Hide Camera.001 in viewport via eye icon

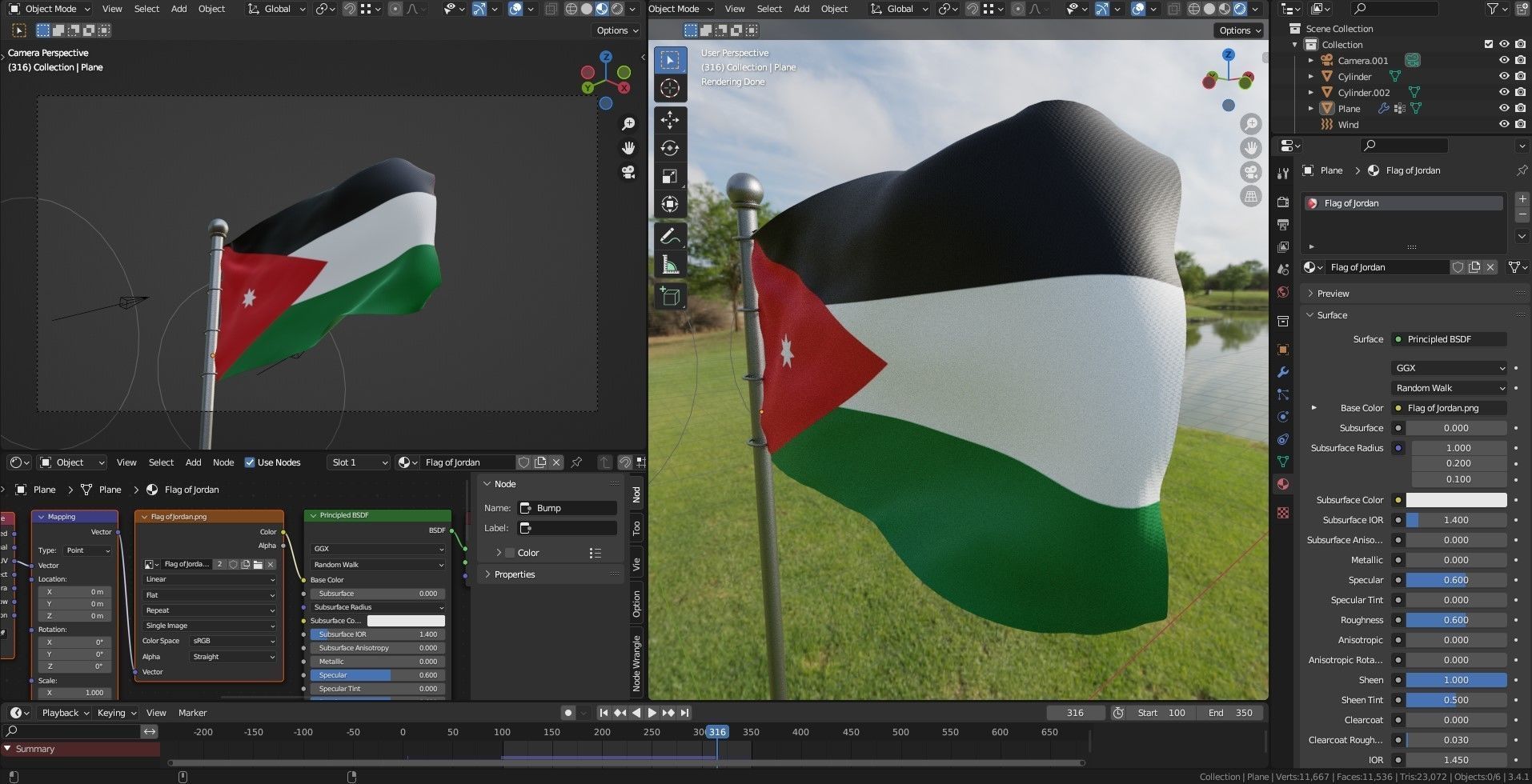[x=1503, y=61]
